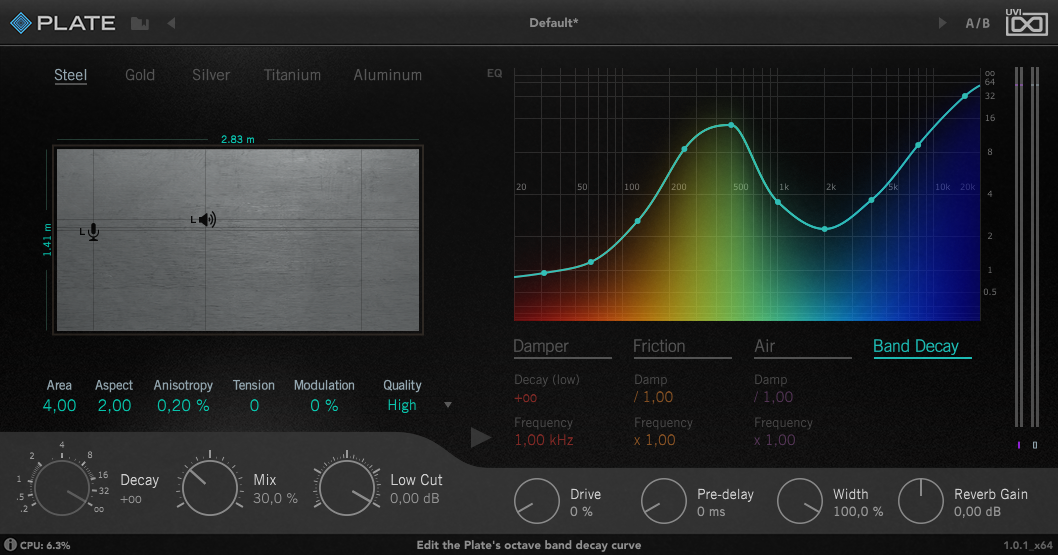Viewport: 1058px width, 555px height.
Task: Click the Low Cut knob
Action: click(x=347, y=487)
